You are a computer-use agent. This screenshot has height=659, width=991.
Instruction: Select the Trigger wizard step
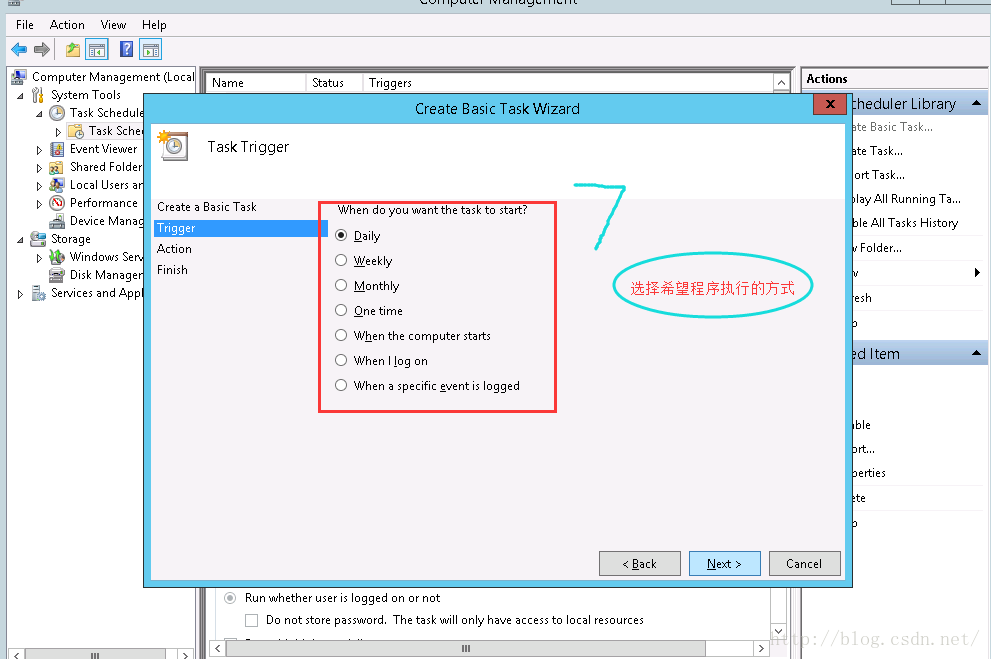[240, 228]
